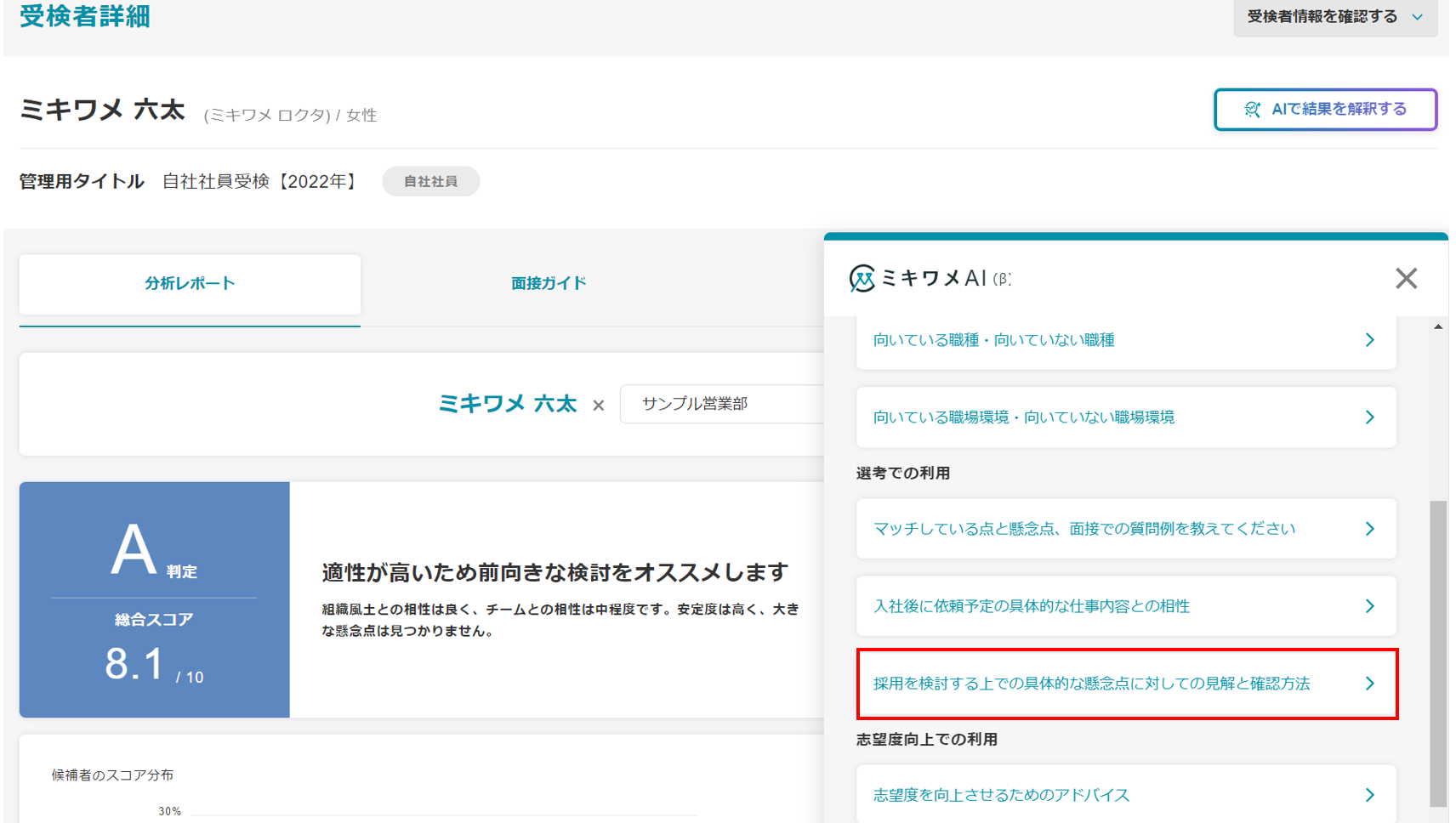Click chevron on 向いている職場環境 row

[1369, 417]
